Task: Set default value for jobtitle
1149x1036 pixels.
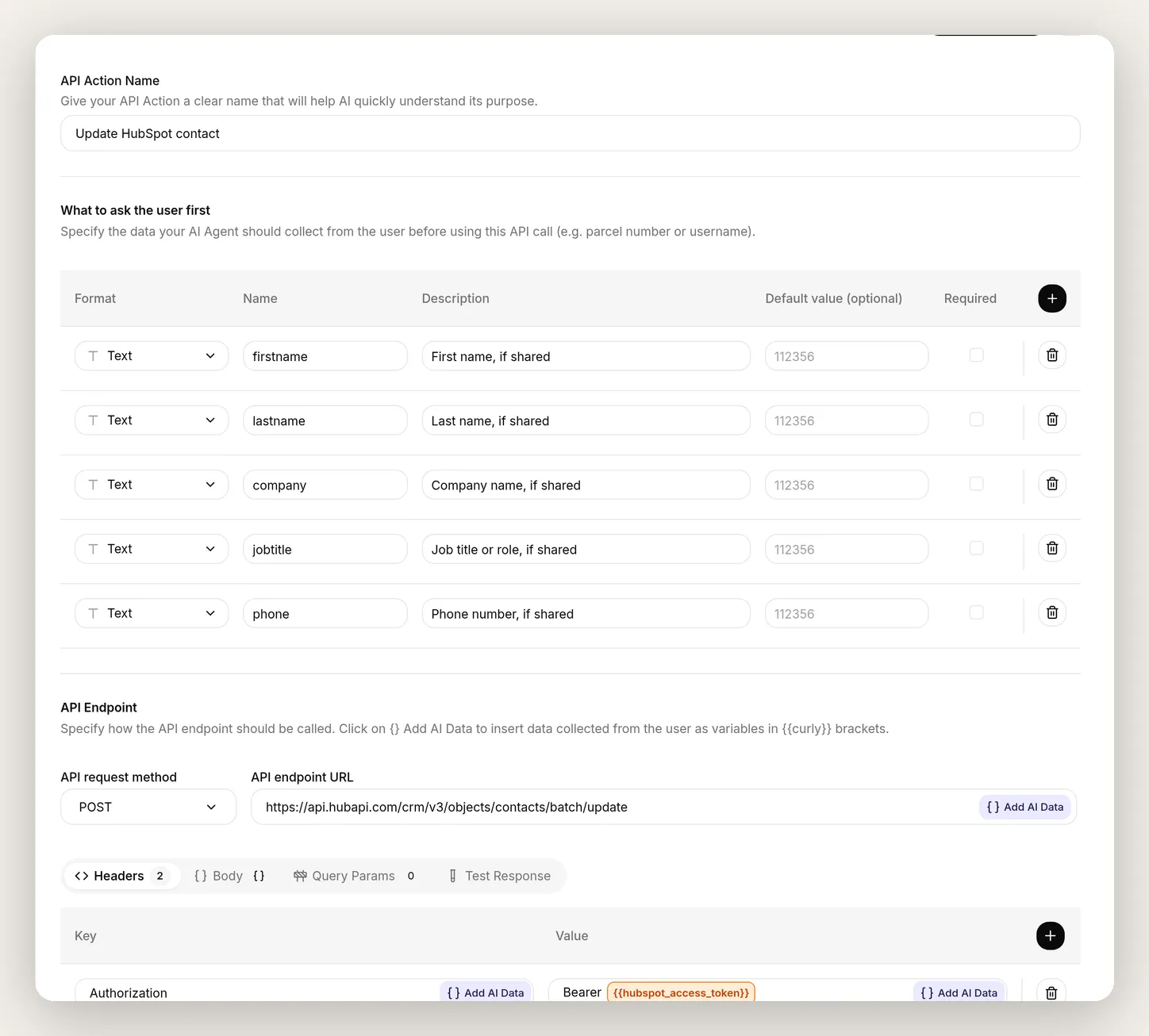Action: [x=847, y=549]
